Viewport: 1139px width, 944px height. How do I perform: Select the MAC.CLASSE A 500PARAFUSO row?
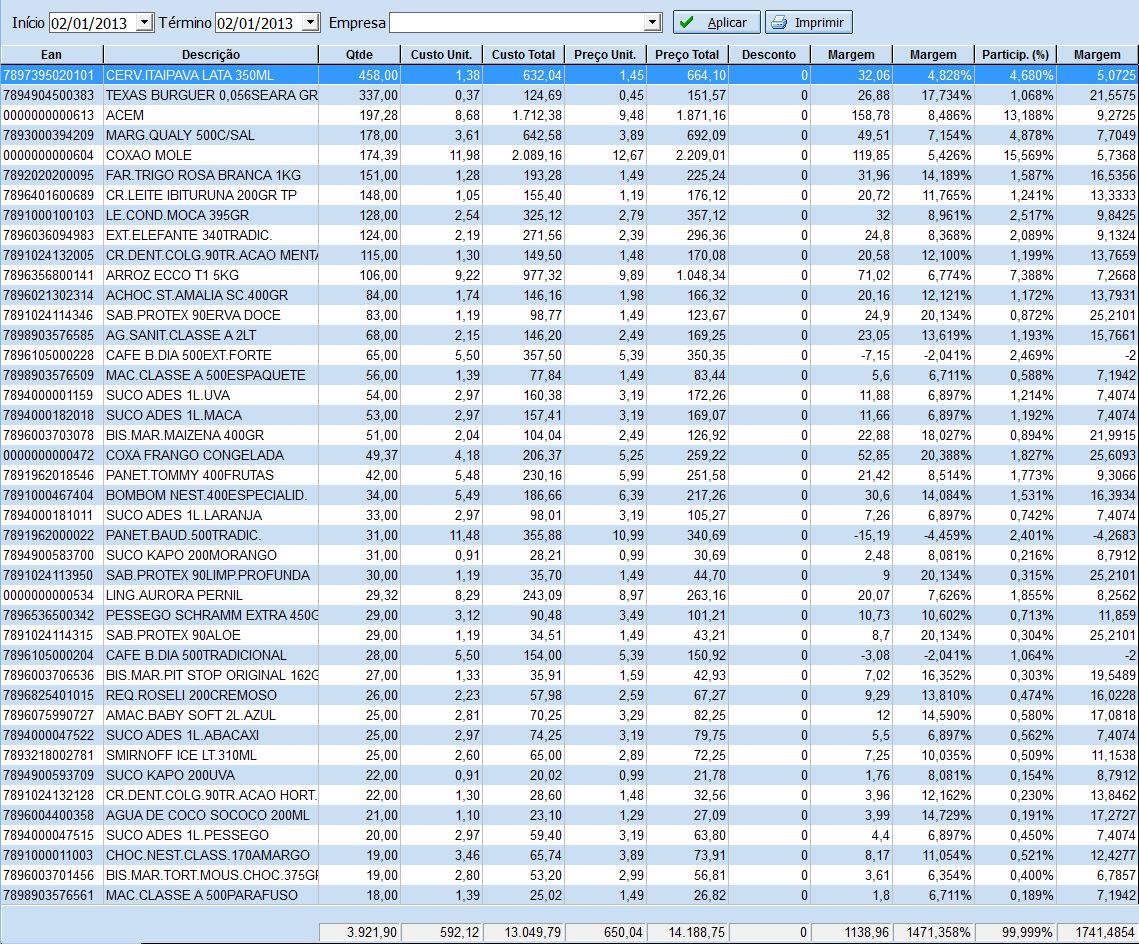(570, 895)
